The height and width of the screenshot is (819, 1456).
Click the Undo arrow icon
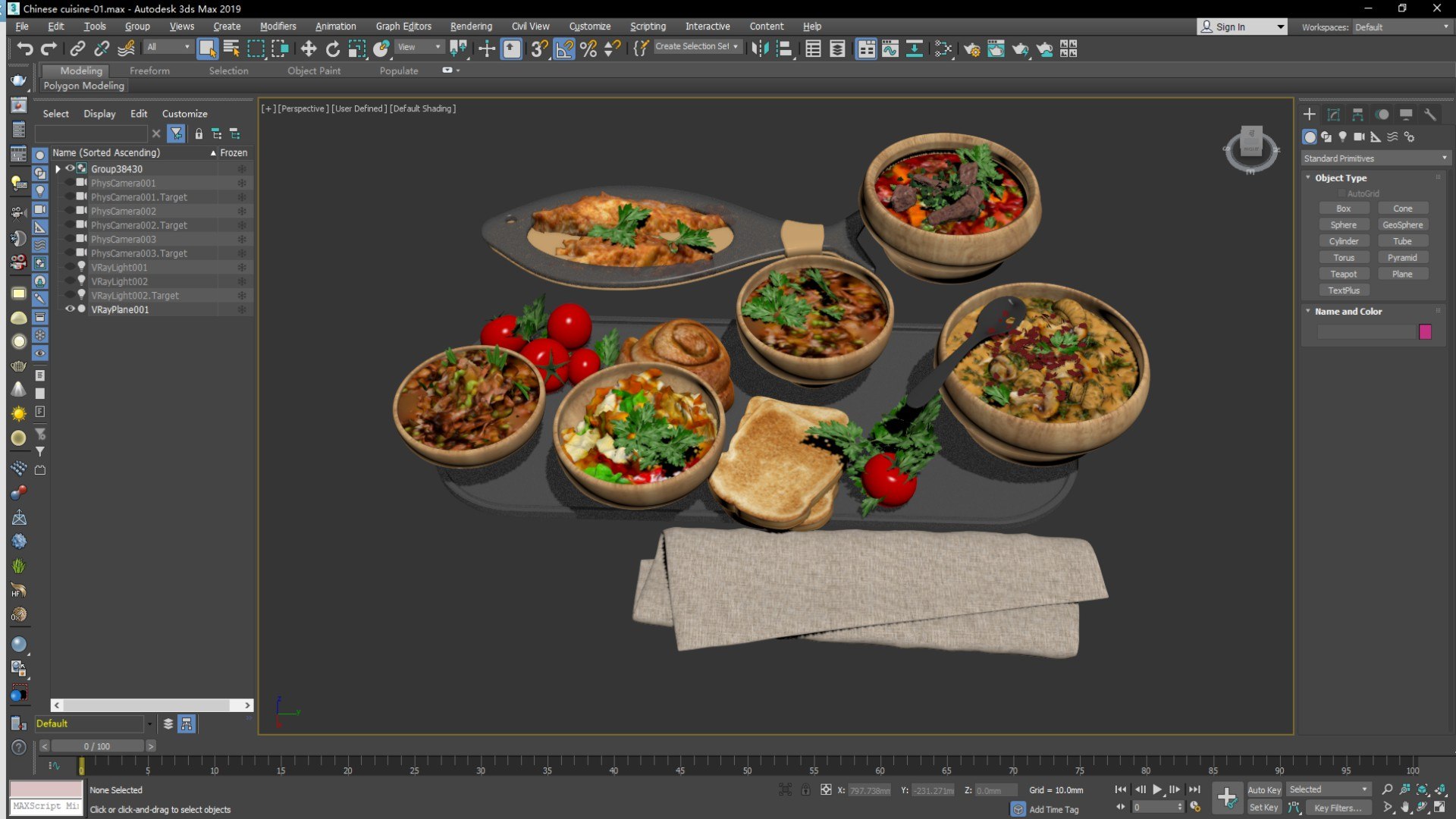point(25,49)
